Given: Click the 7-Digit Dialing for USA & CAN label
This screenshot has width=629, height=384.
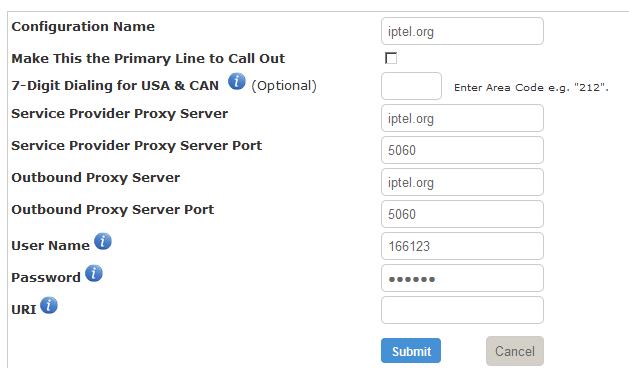Looking at the screenshot, I should pos(115,85).
